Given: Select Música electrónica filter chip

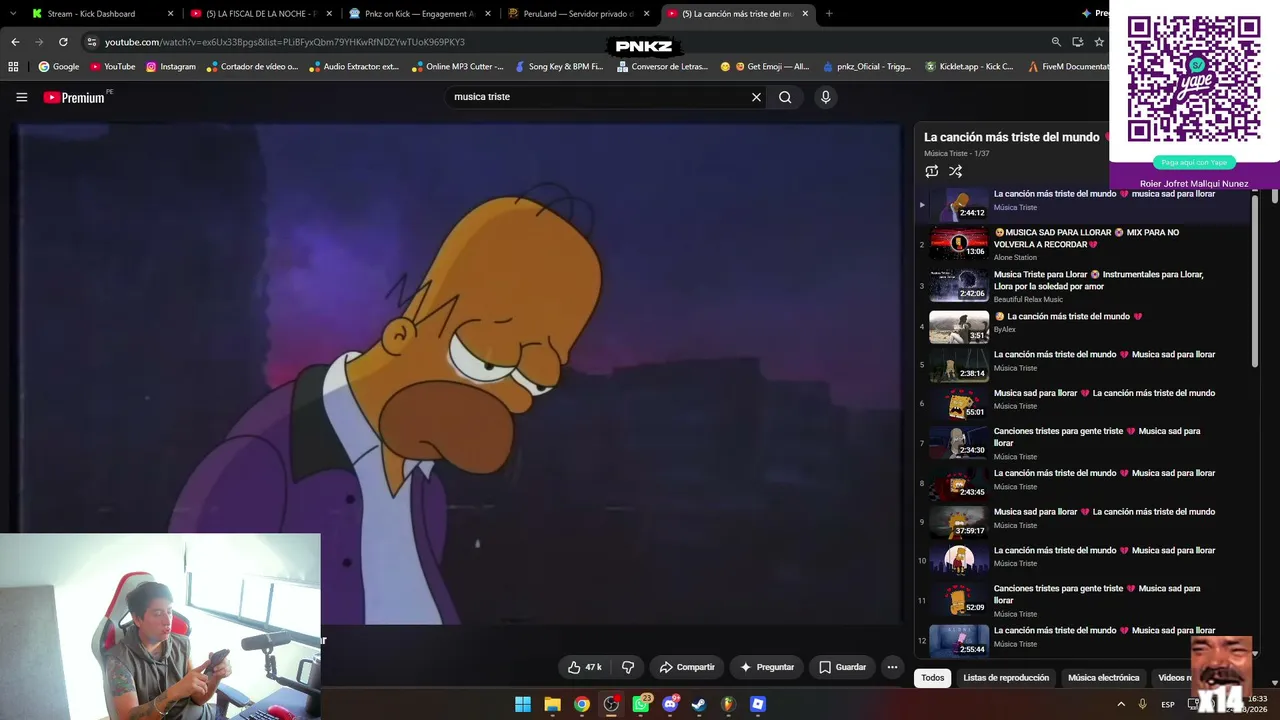Looking at the screenshot, I should [1103, 678].
